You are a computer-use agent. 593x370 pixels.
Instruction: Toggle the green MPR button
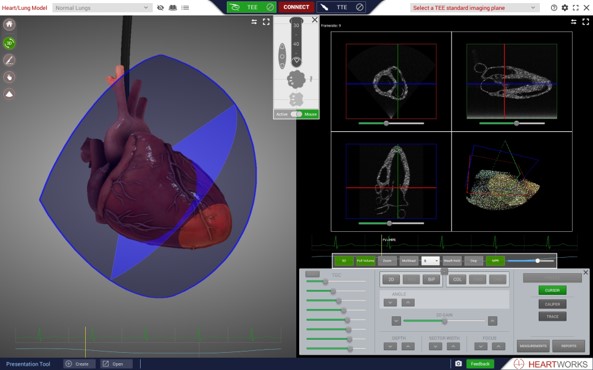[495, 261]
